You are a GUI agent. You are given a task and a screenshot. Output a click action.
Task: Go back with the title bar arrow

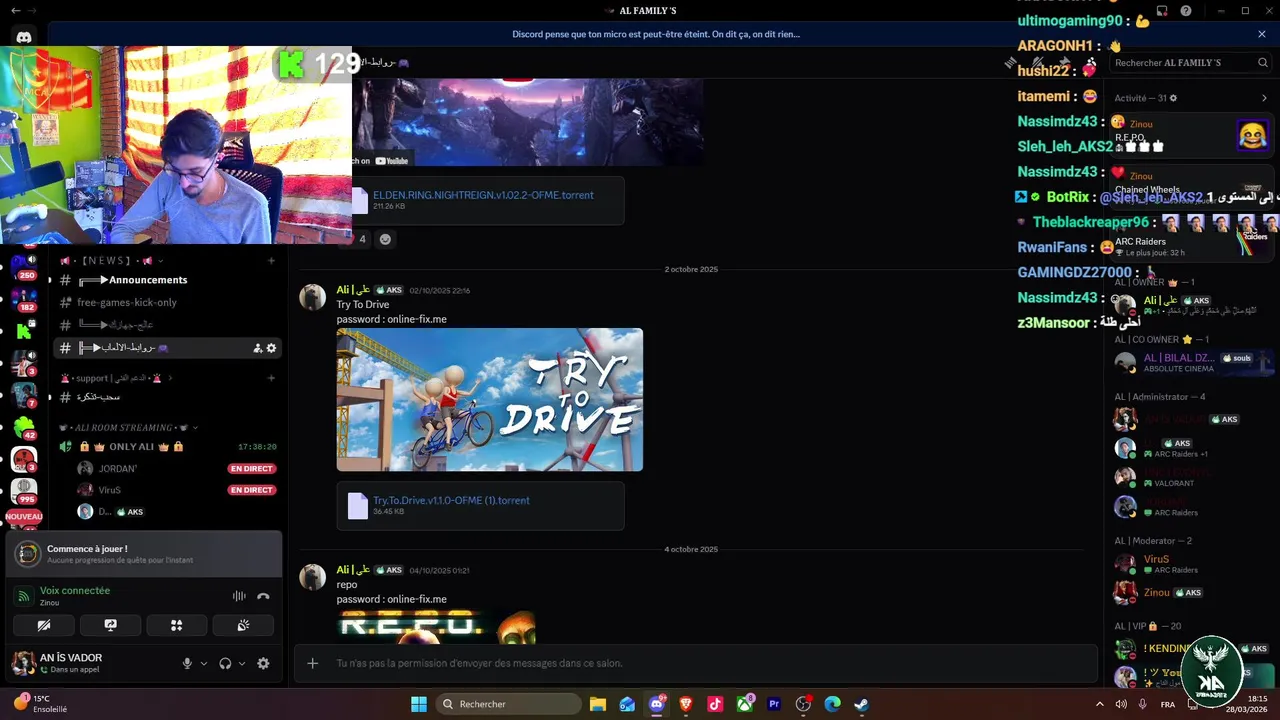[15, 10]
